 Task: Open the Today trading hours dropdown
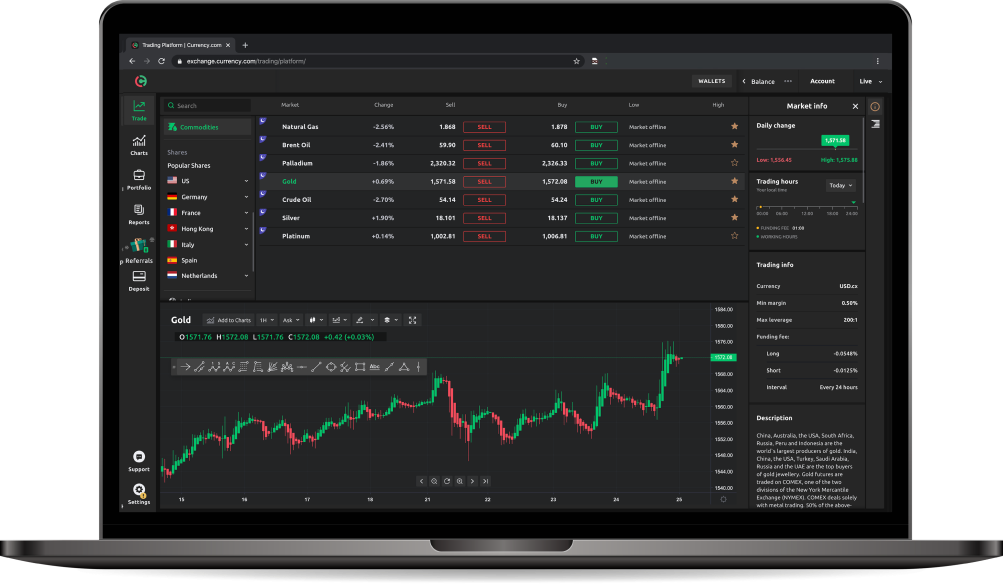tap(840, 185)
